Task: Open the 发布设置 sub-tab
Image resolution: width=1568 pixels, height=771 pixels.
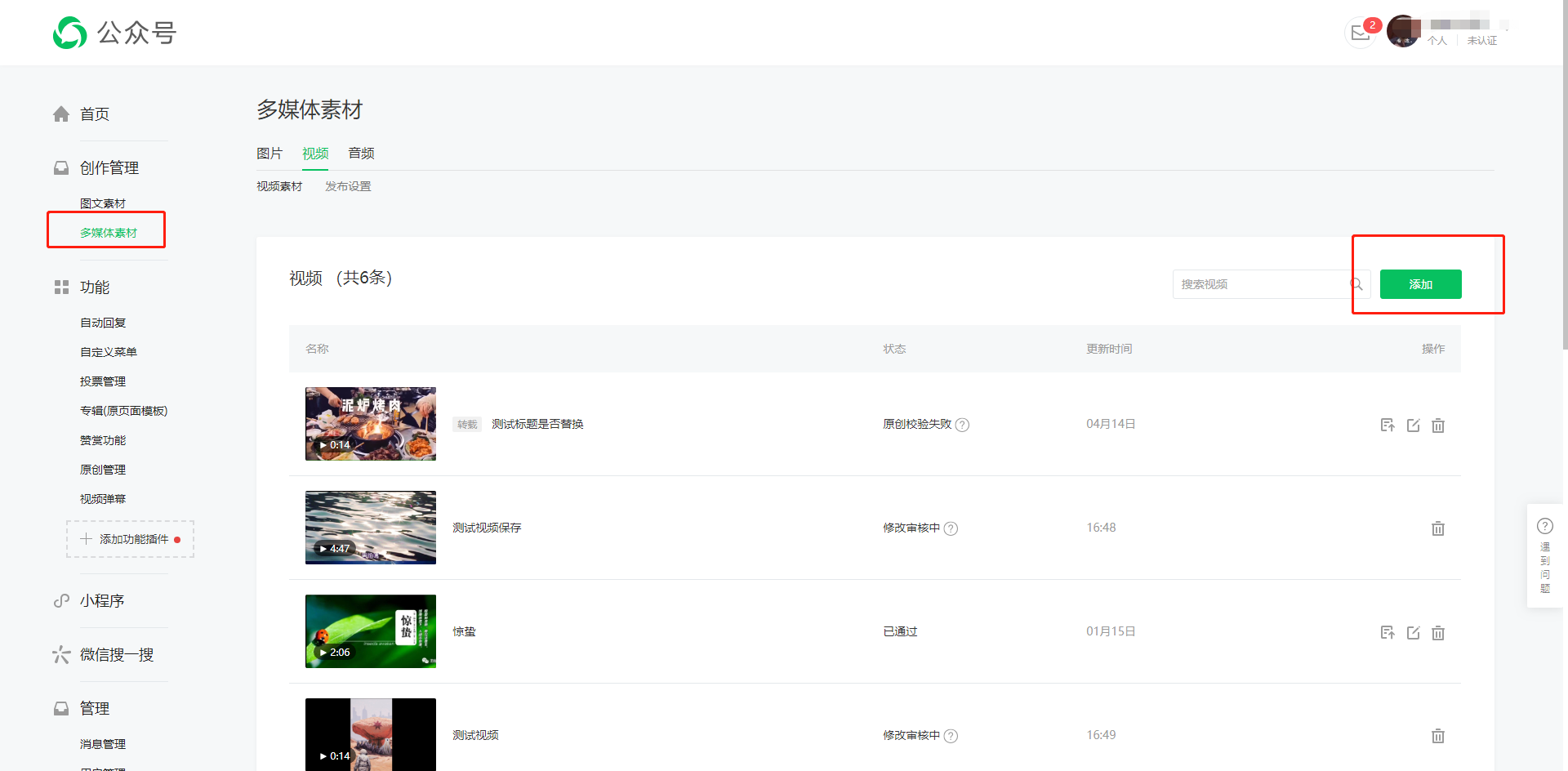Action: pyautogui.click(x=348, y=186)
